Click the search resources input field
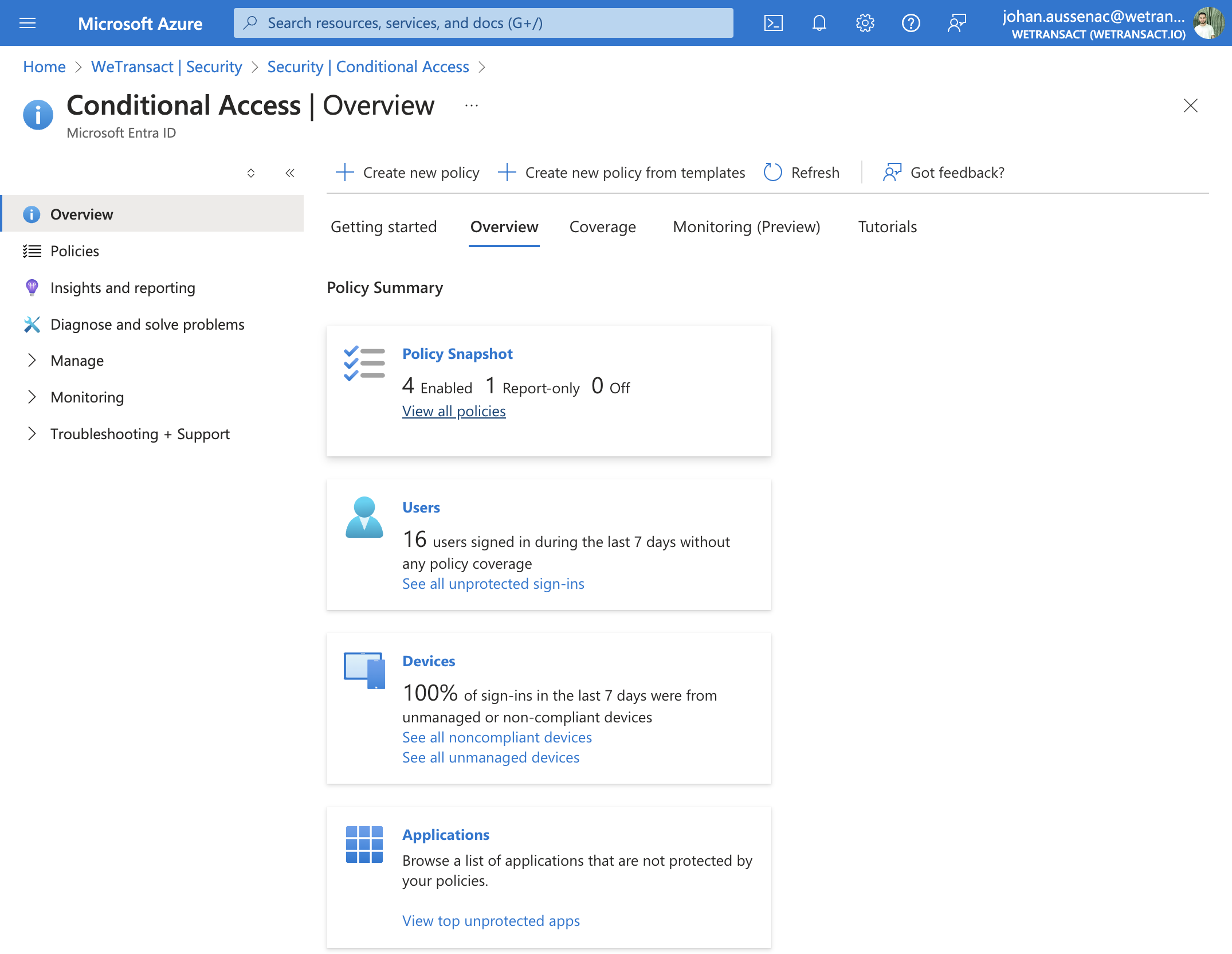The height and width of the screenshot is (954, 1232). (x=484, y=23)
